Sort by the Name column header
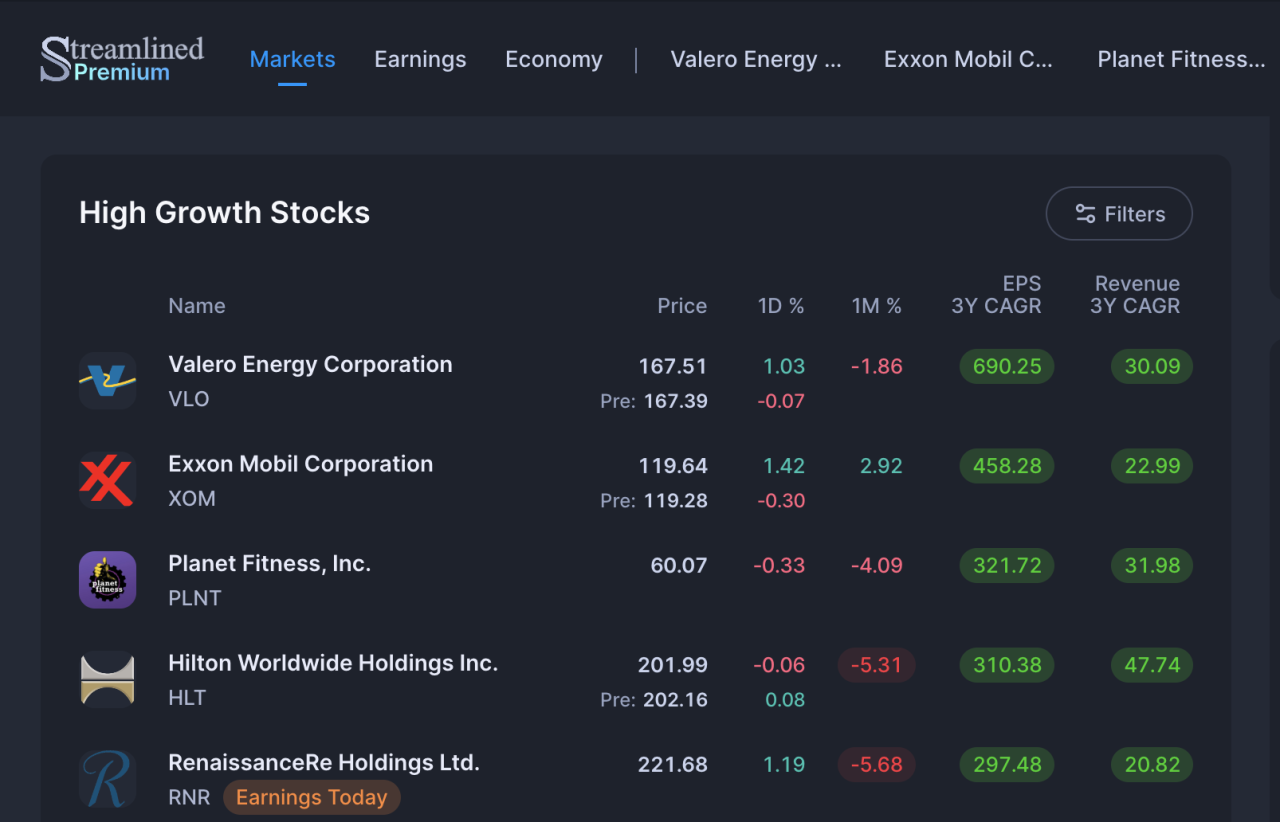This screenshot has width=1280, height=822. (197, 306)
